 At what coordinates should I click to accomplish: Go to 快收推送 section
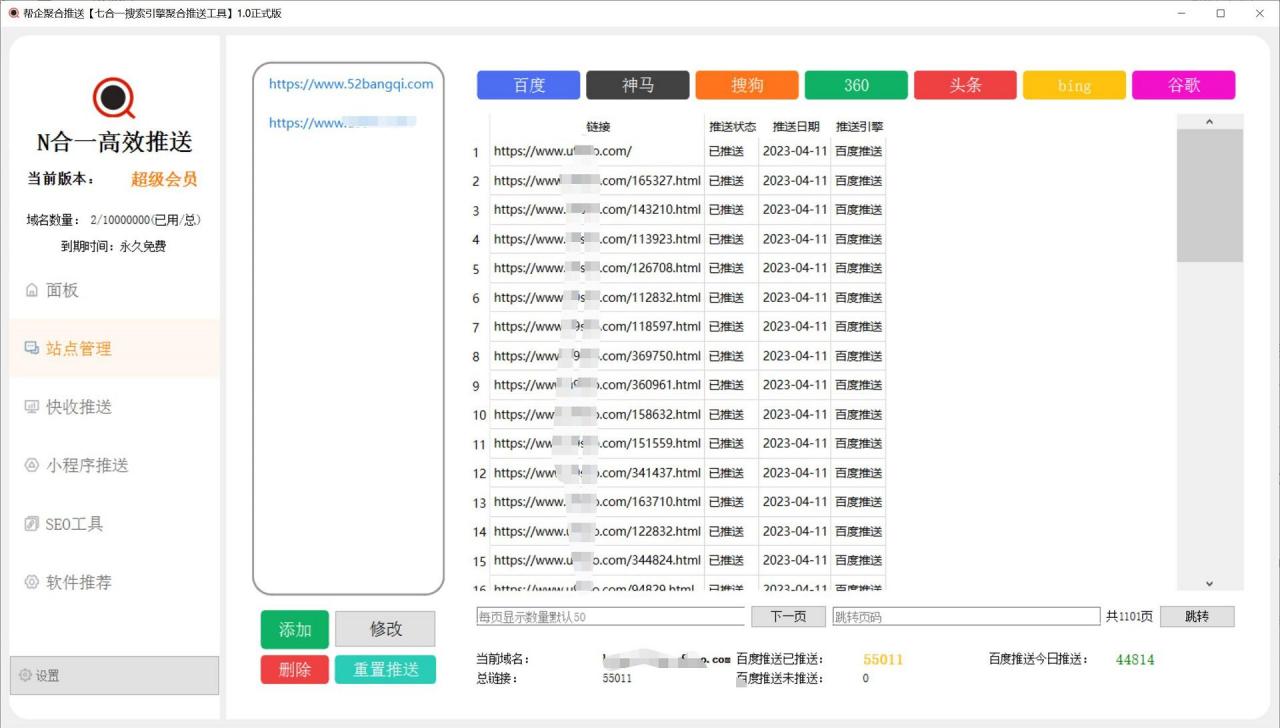[114, 407]
